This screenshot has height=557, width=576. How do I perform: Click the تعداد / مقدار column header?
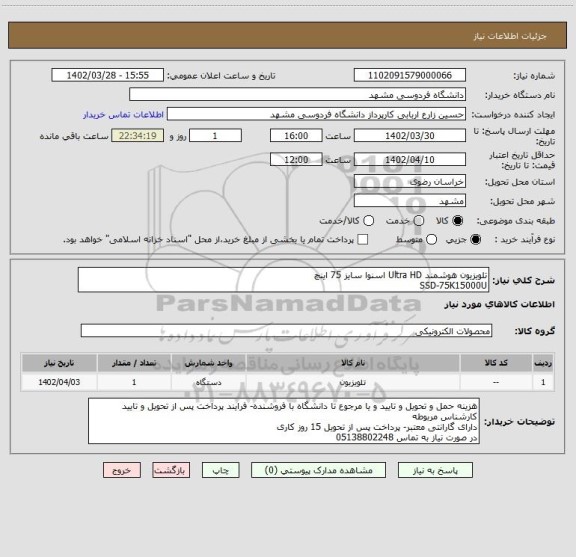134,363
